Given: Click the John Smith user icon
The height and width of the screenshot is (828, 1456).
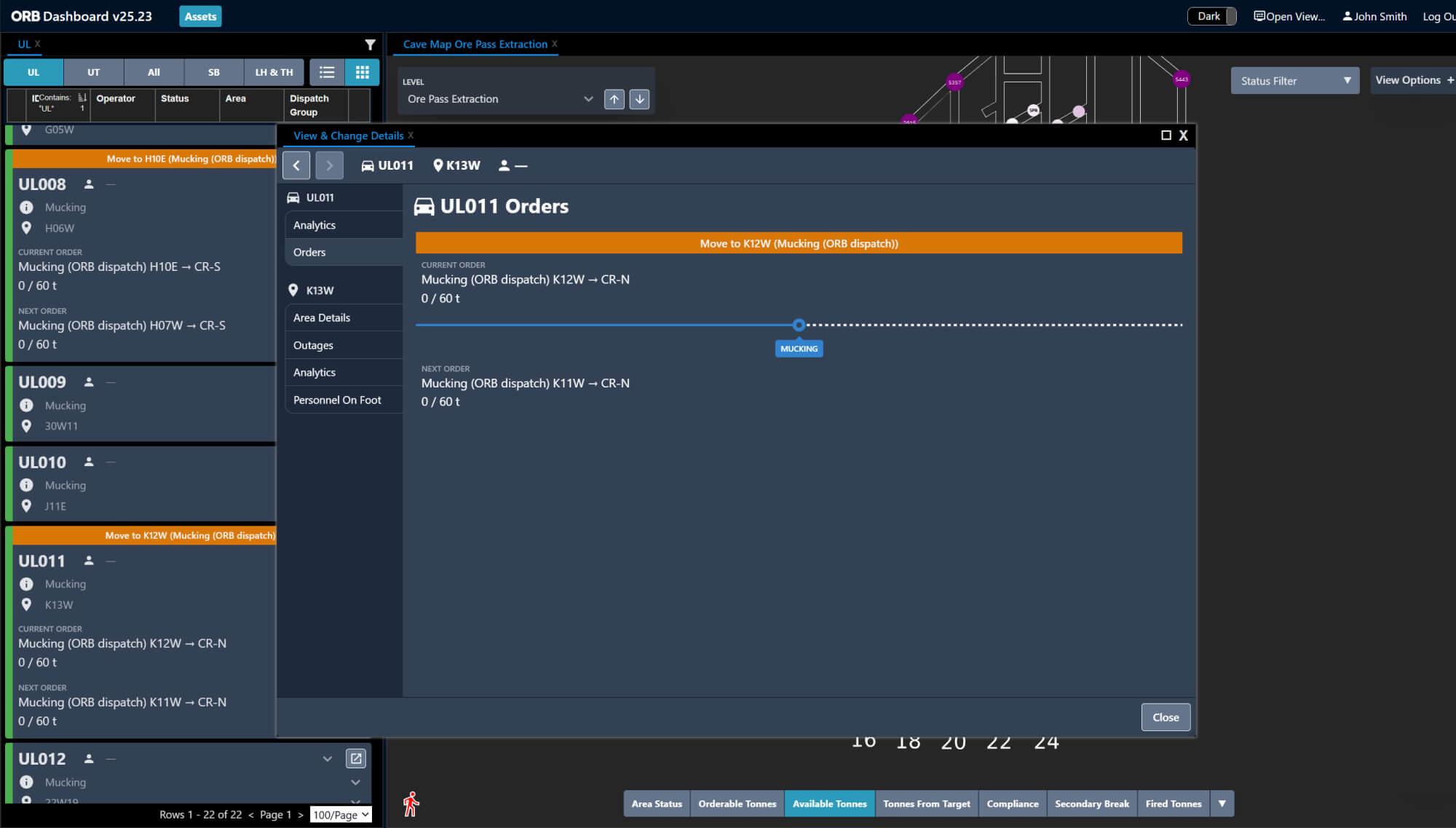Looking at the screenshot, I should 1348,16.
